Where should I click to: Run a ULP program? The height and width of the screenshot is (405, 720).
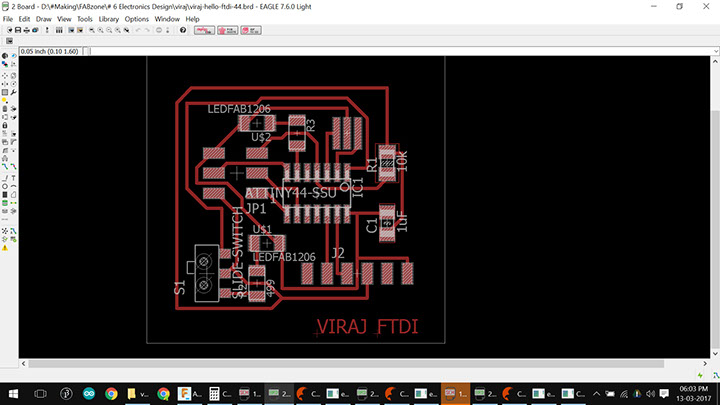click(80, 30)
